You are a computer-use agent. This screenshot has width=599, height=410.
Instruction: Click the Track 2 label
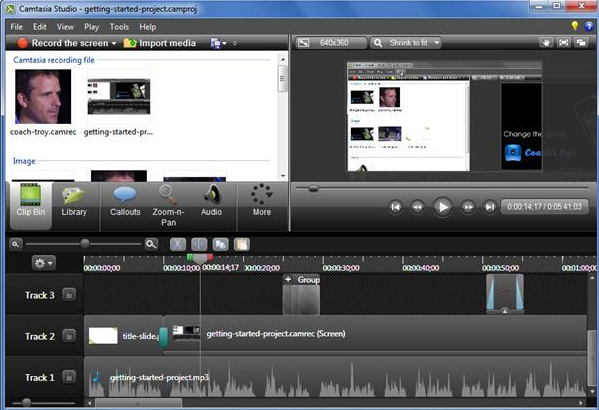point(40,336)
